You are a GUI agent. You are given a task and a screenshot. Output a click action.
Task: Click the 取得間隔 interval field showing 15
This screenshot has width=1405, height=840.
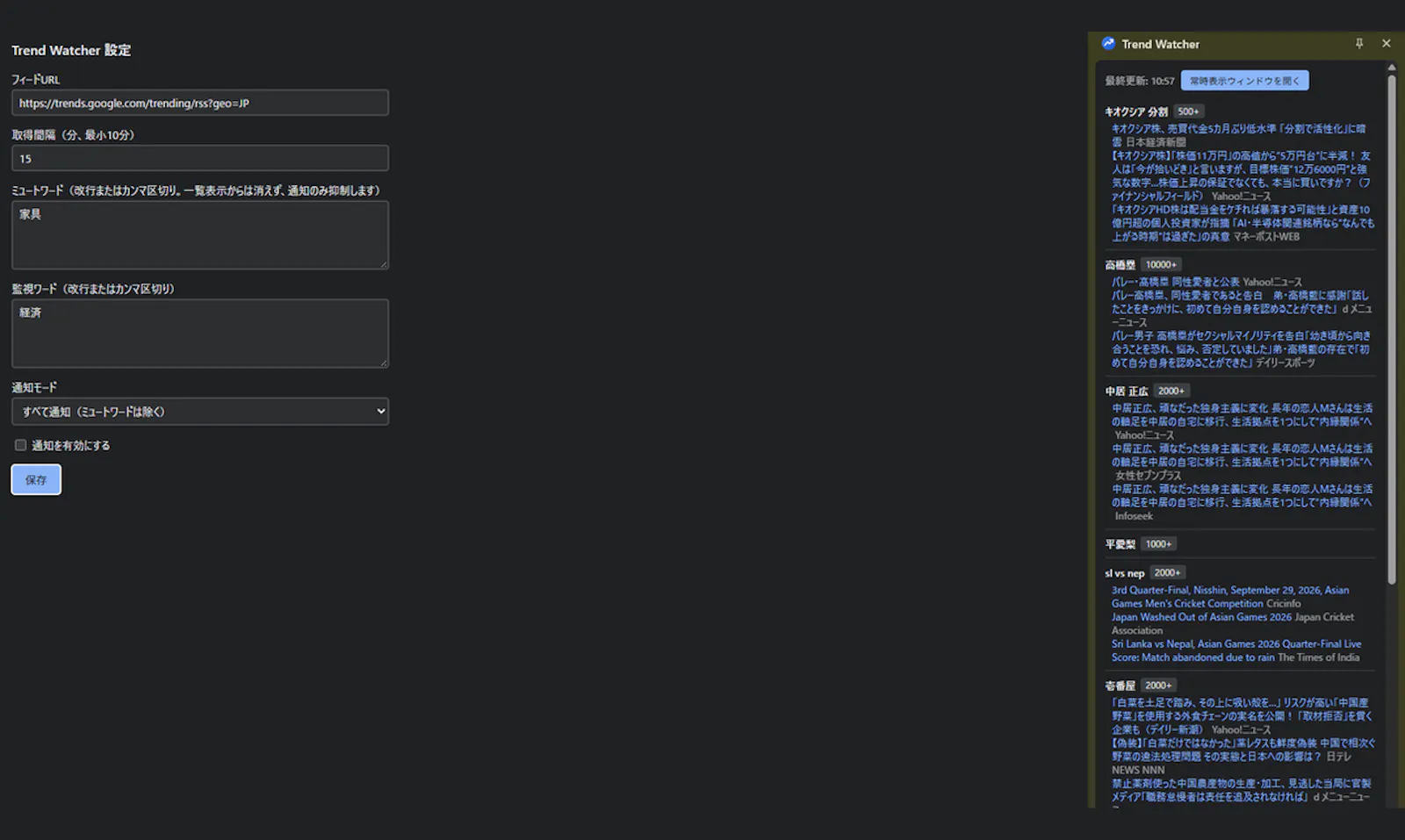point(200,159)
